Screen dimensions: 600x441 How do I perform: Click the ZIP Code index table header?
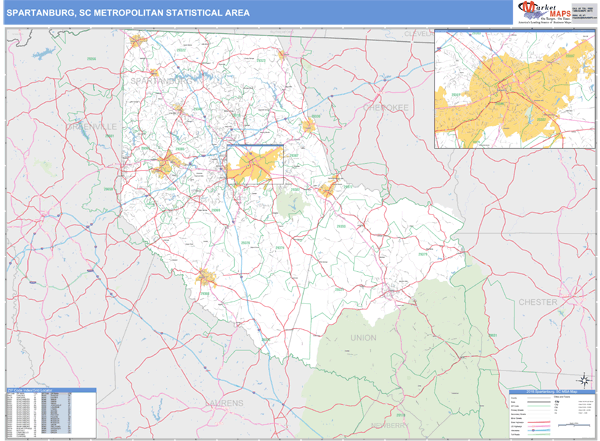click(x=51, y=390)
